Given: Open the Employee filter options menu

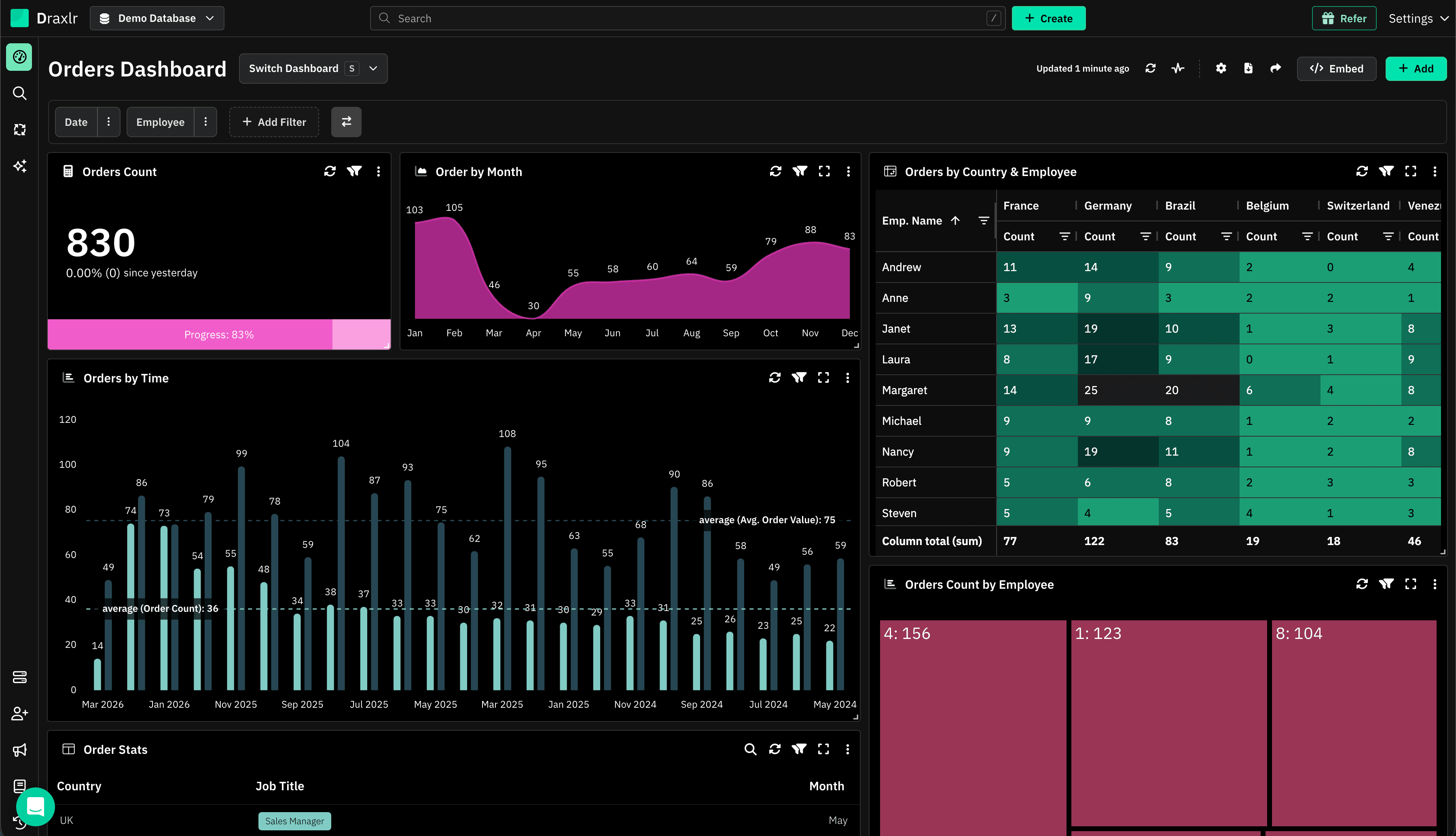Looking at the screenshot, I should (205, 122).
